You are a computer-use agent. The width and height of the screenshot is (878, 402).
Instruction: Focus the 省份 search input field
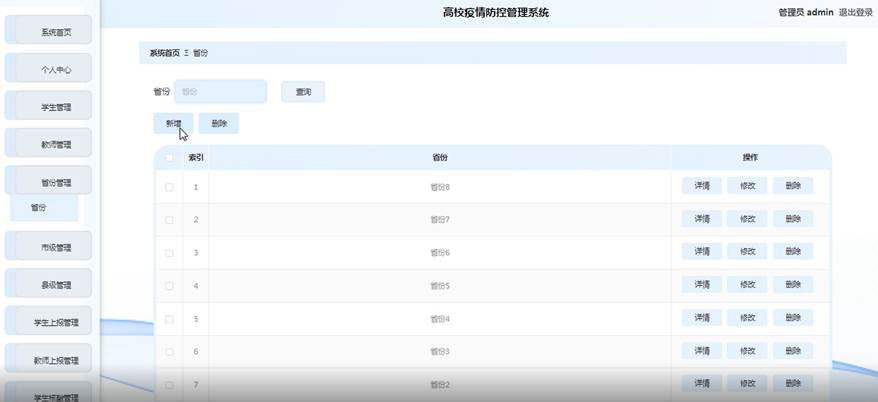pos(221,92)
